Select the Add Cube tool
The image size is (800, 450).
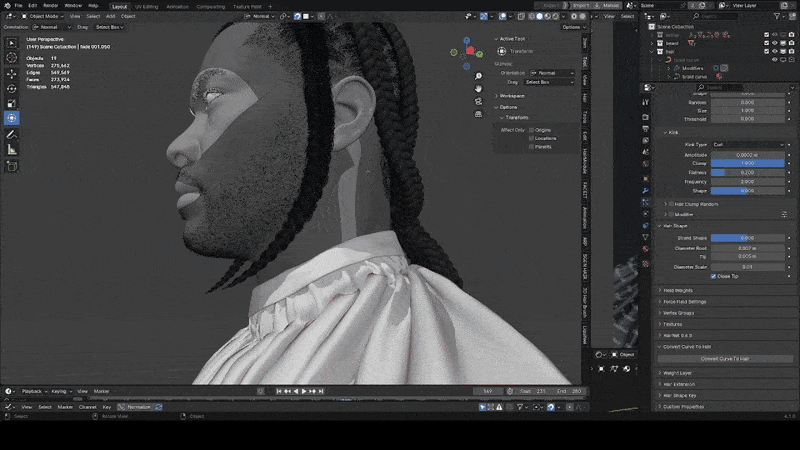point(11,166)
